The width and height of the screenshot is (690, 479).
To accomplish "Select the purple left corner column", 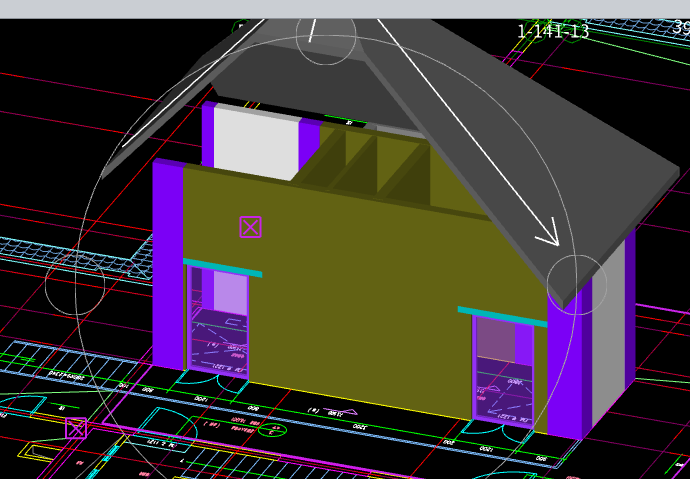I will click(x=168, y=264).
